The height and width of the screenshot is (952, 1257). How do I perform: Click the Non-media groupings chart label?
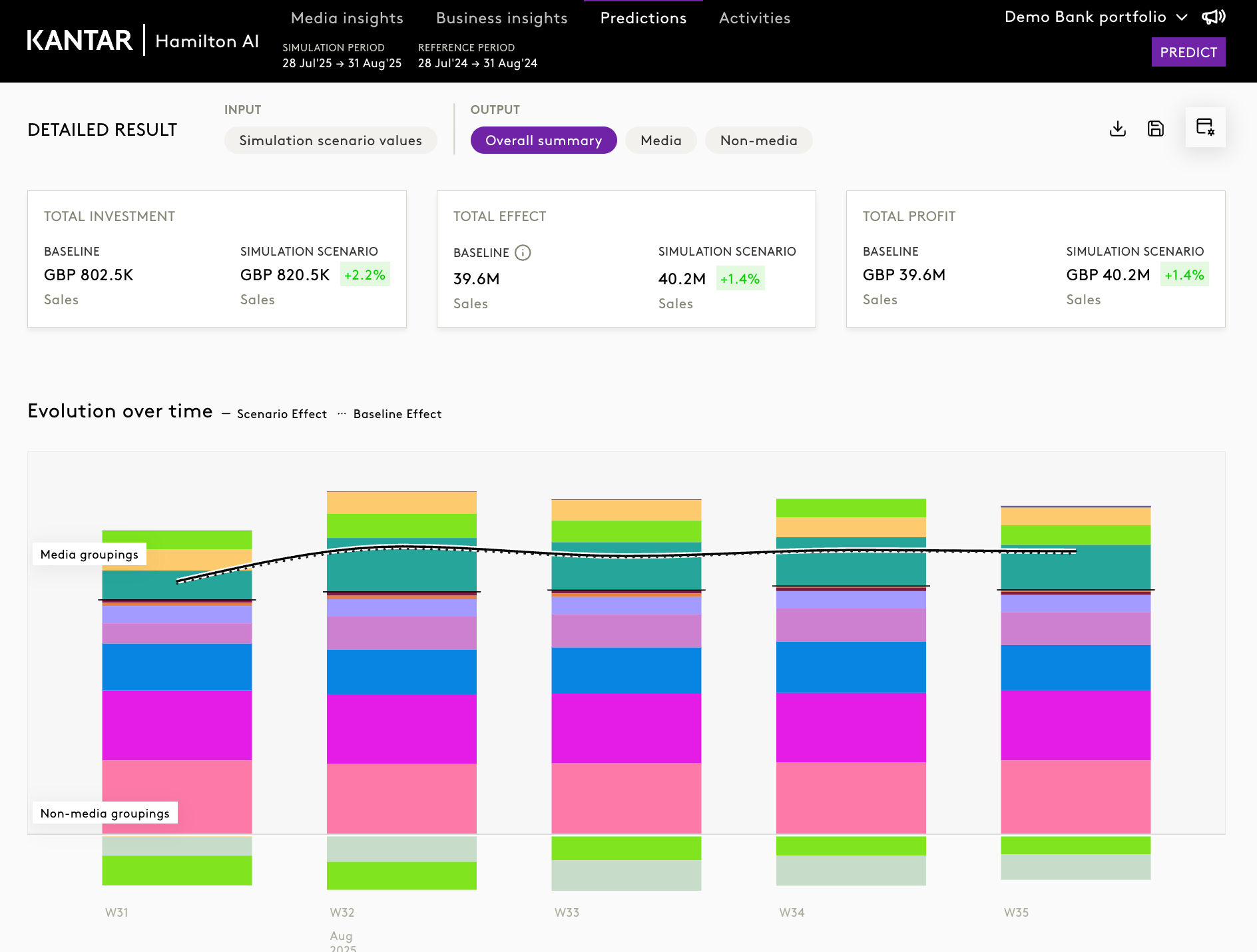pos(105,813)
